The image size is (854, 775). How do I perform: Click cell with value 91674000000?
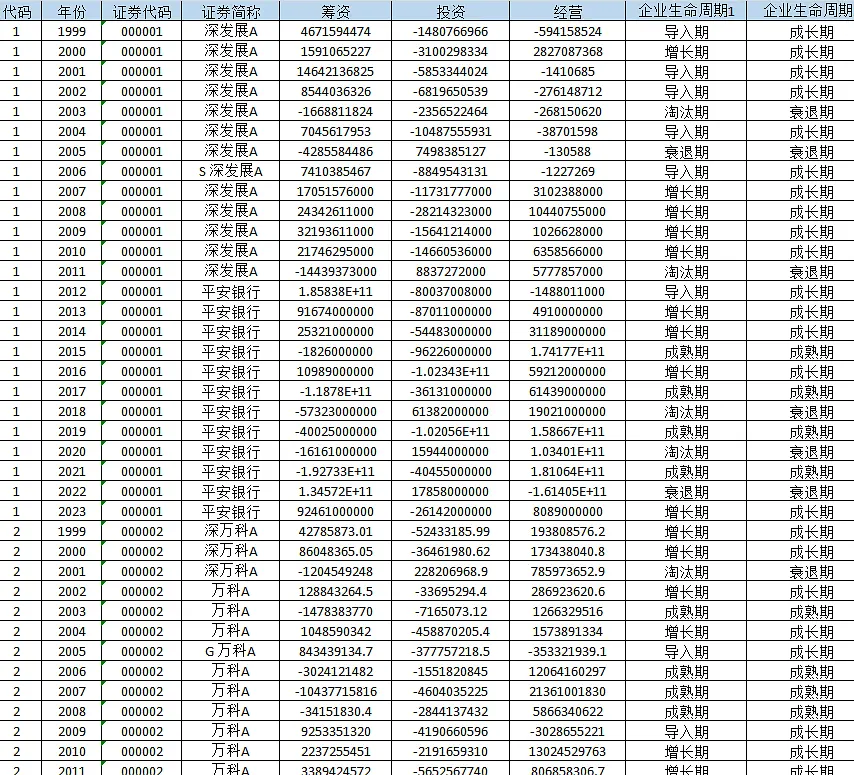coord(336,312)
